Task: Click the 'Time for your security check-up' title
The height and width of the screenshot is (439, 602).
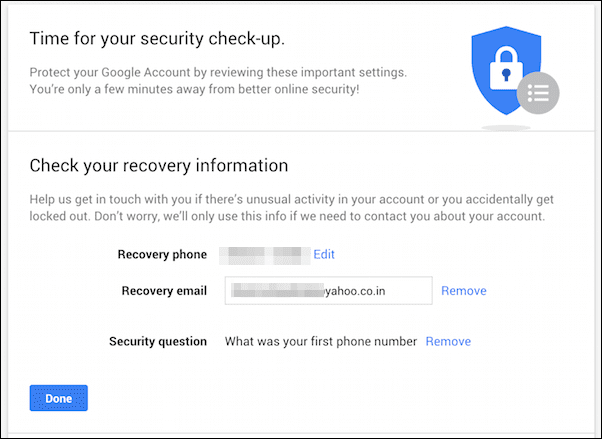Action: [157, 39]
